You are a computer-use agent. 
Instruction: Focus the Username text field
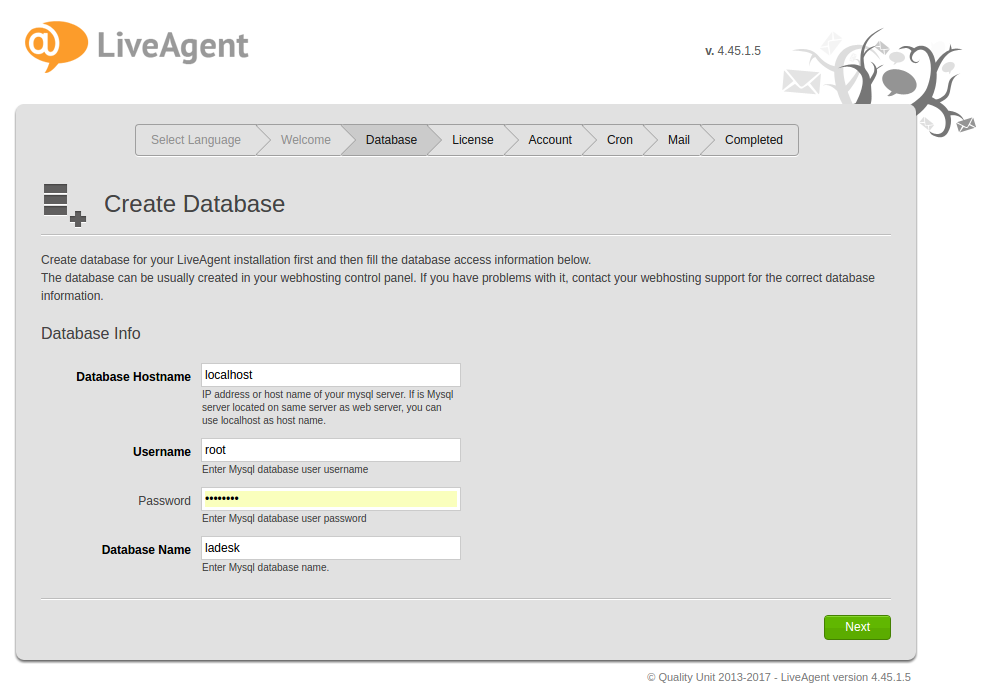[330, 450]
